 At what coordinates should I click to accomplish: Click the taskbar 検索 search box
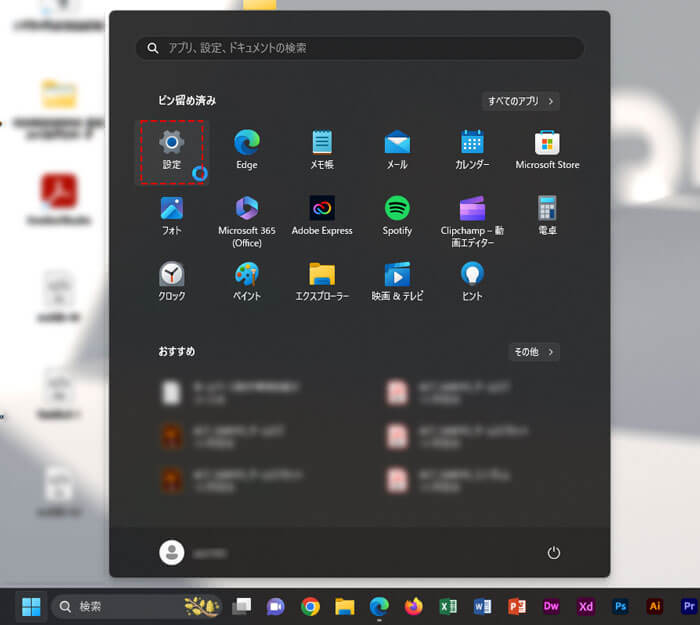pyautogui.click(x=137, y=607)
